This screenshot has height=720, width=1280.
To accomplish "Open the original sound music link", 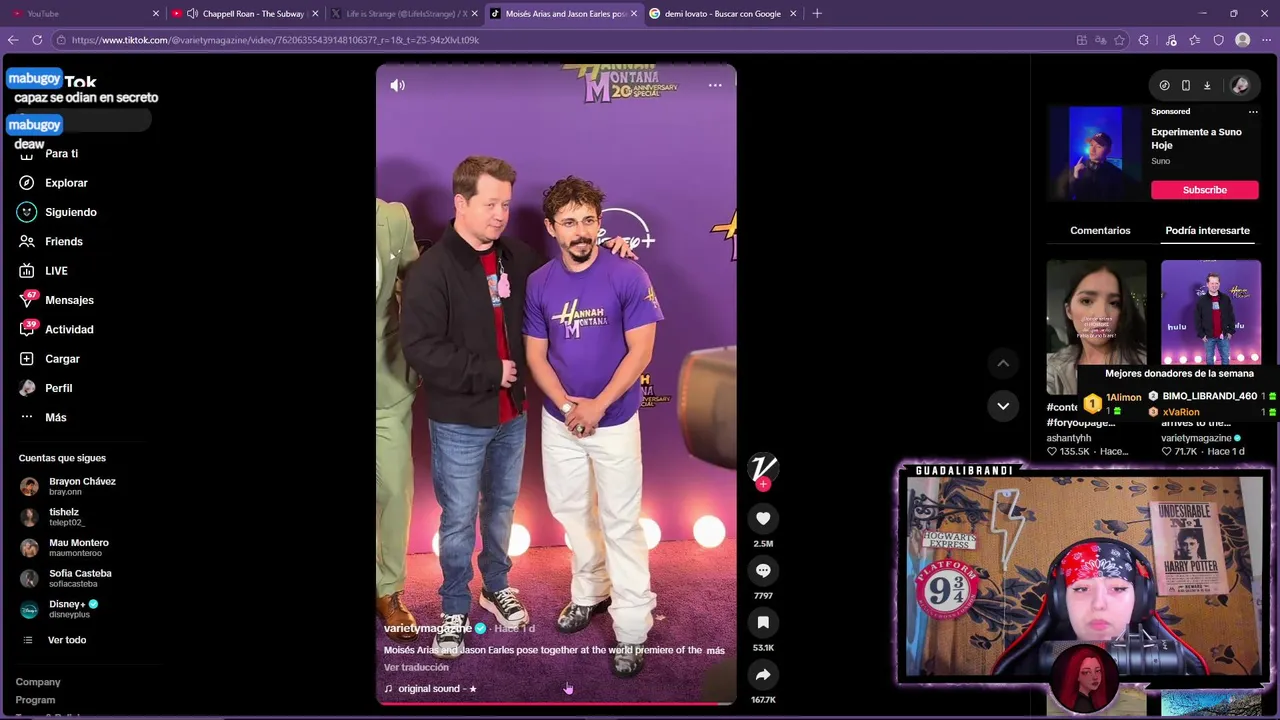I will [431, 689].
